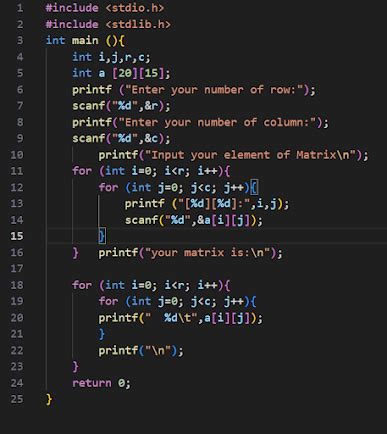
Task: Click the purple closing brace on line 16
Action: click(x=75, y=253)
